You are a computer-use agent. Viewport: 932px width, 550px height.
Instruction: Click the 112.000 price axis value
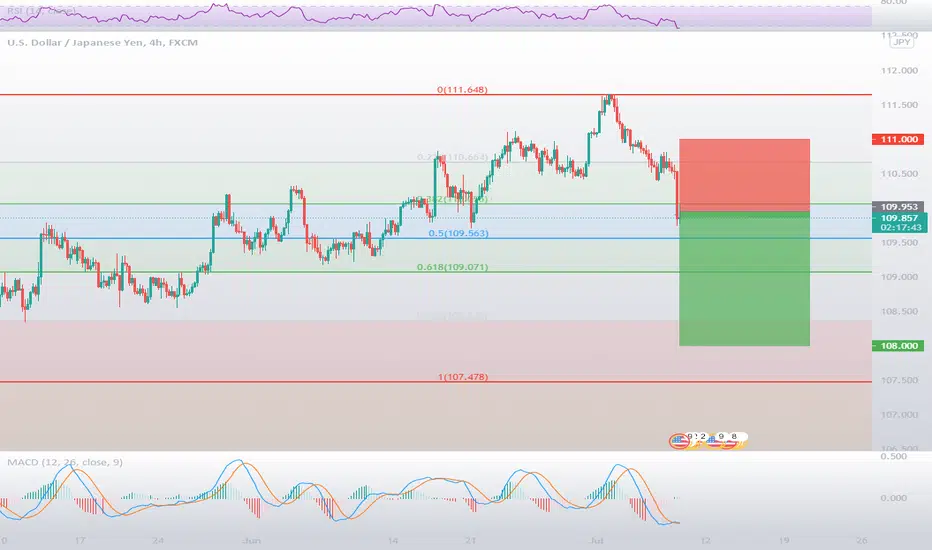(x=899, y=70)
